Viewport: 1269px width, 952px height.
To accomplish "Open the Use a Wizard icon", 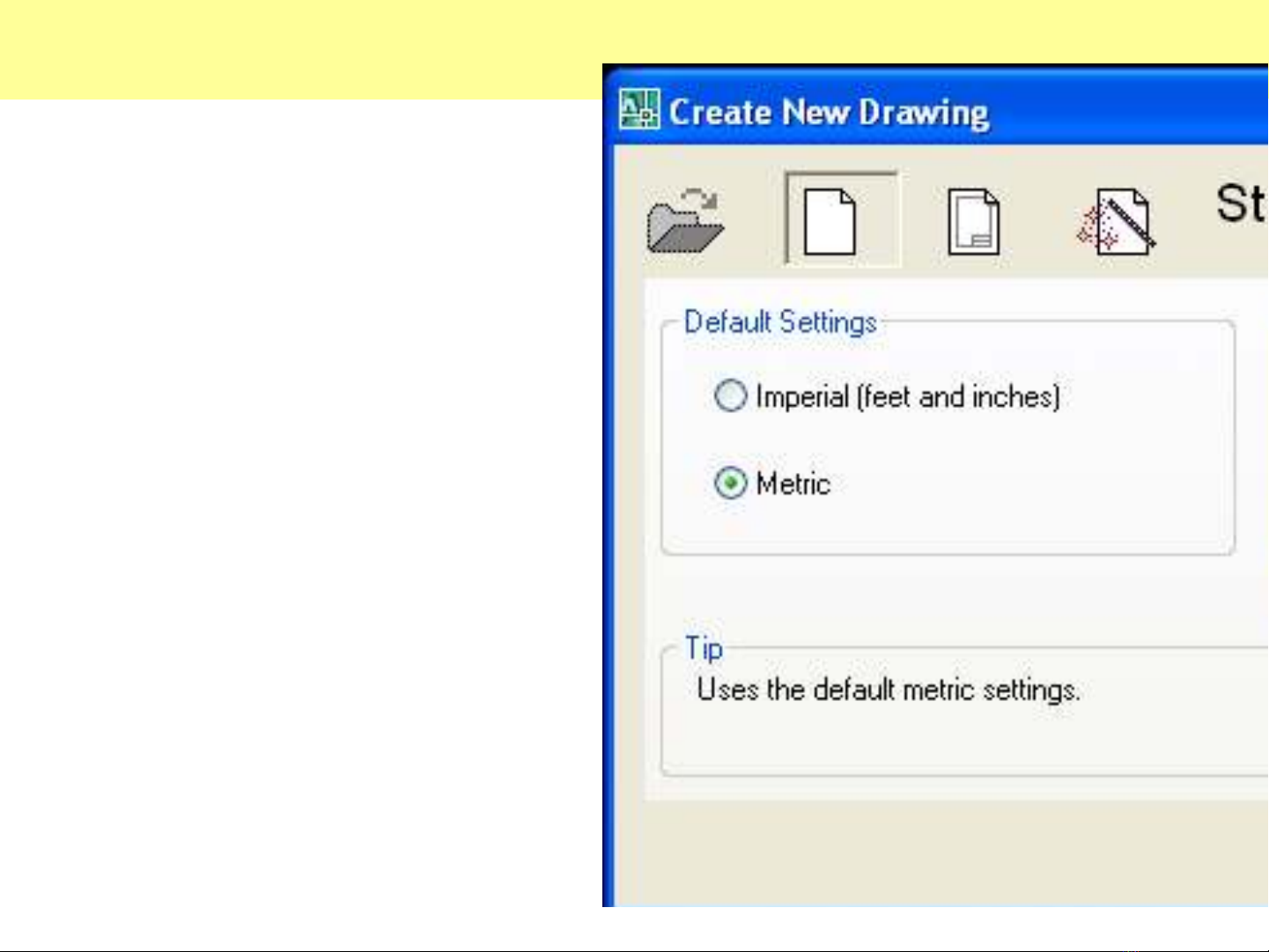I will (x=1116, y=222).
